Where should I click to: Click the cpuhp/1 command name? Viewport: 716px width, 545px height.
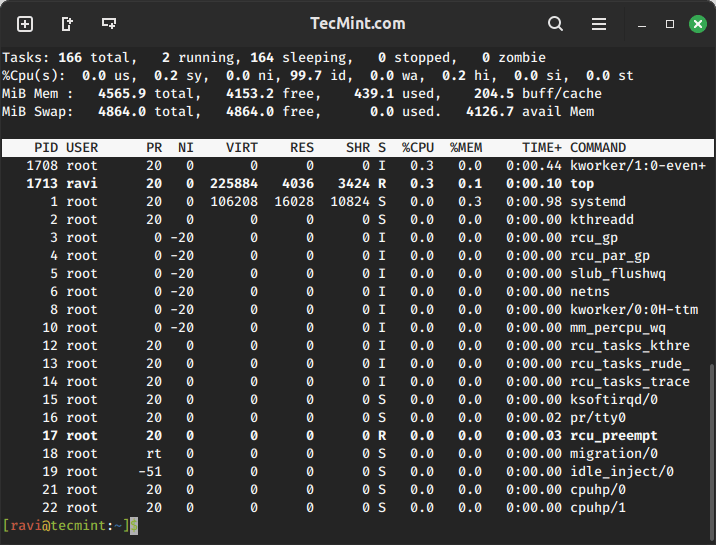pyautogui.click(x=598, y=508)
